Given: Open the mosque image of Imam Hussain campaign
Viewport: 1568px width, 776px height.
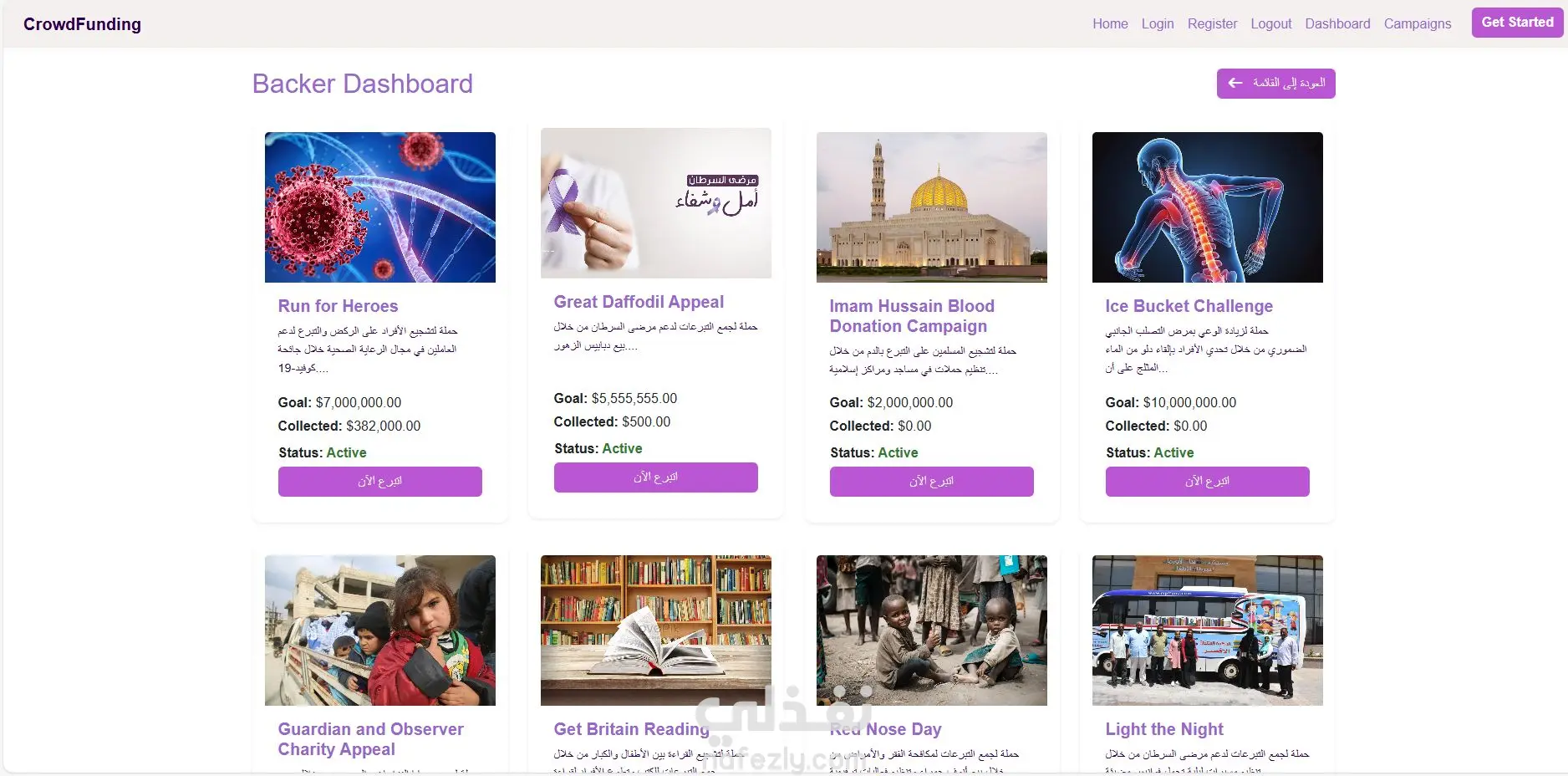Looking at the screenshot, I should [932, 207].
